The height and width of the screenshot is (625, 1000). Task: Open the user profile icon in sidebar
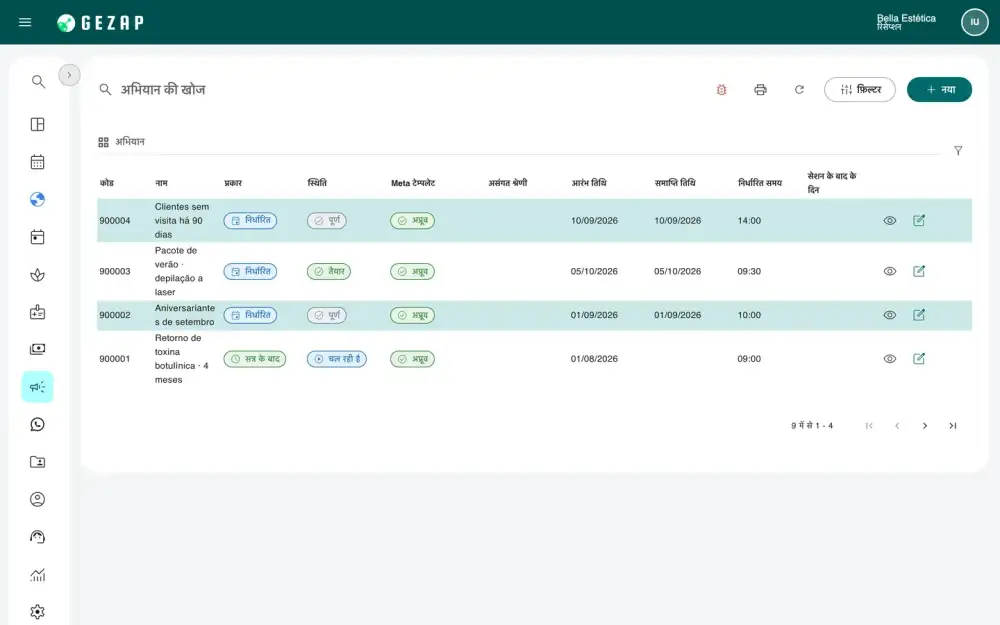pyautogui.click(x=38, y=499)
